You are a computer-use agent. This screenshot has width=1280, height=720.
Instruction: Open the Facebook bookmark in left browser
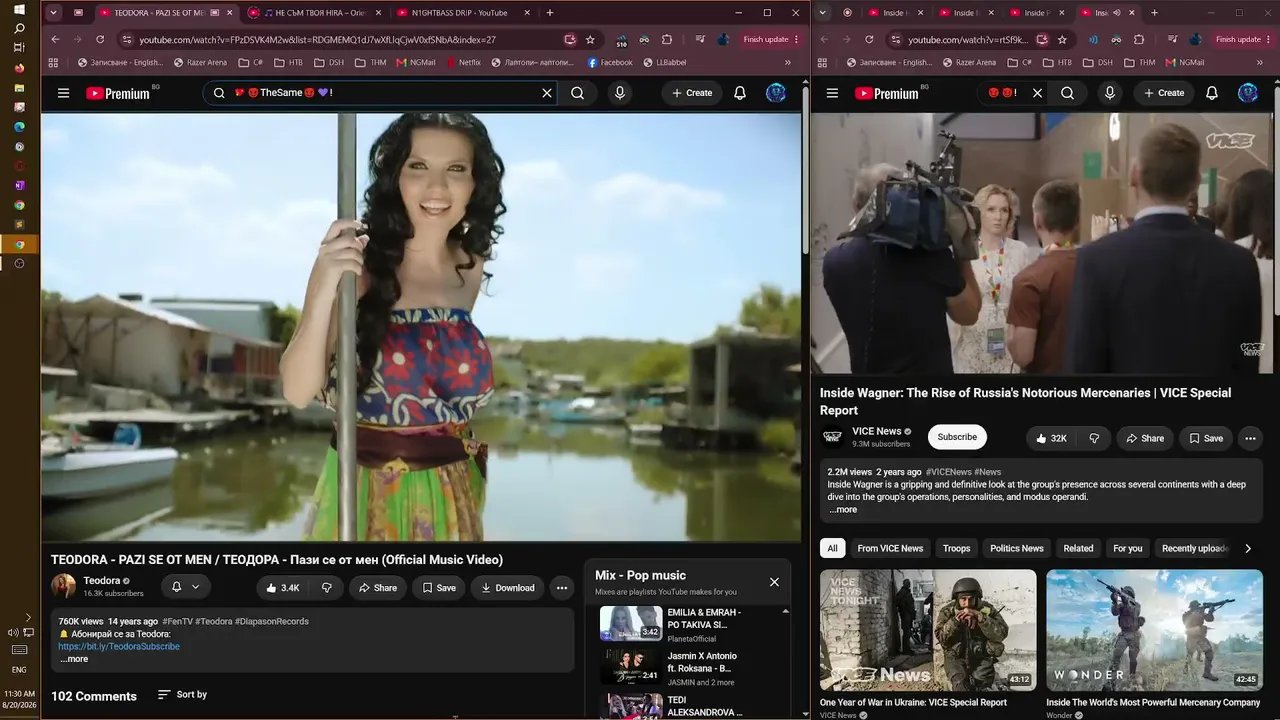coord(610,62)
